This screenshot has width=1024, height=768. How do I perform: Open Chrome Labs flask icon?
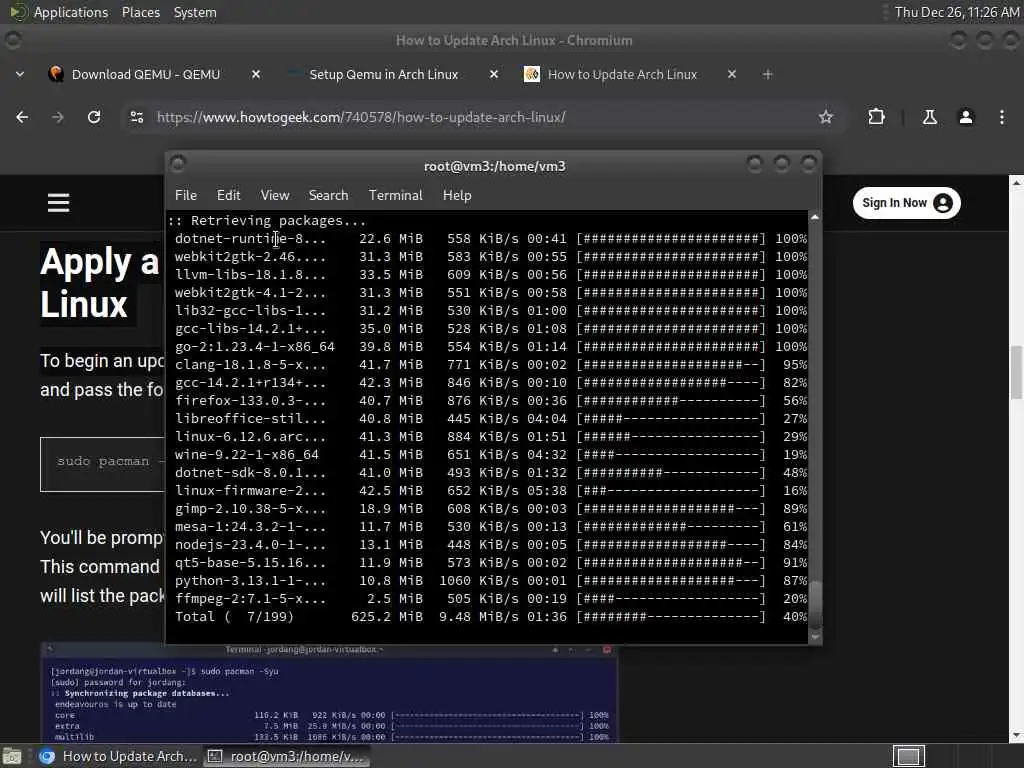[x=929, y=117]
